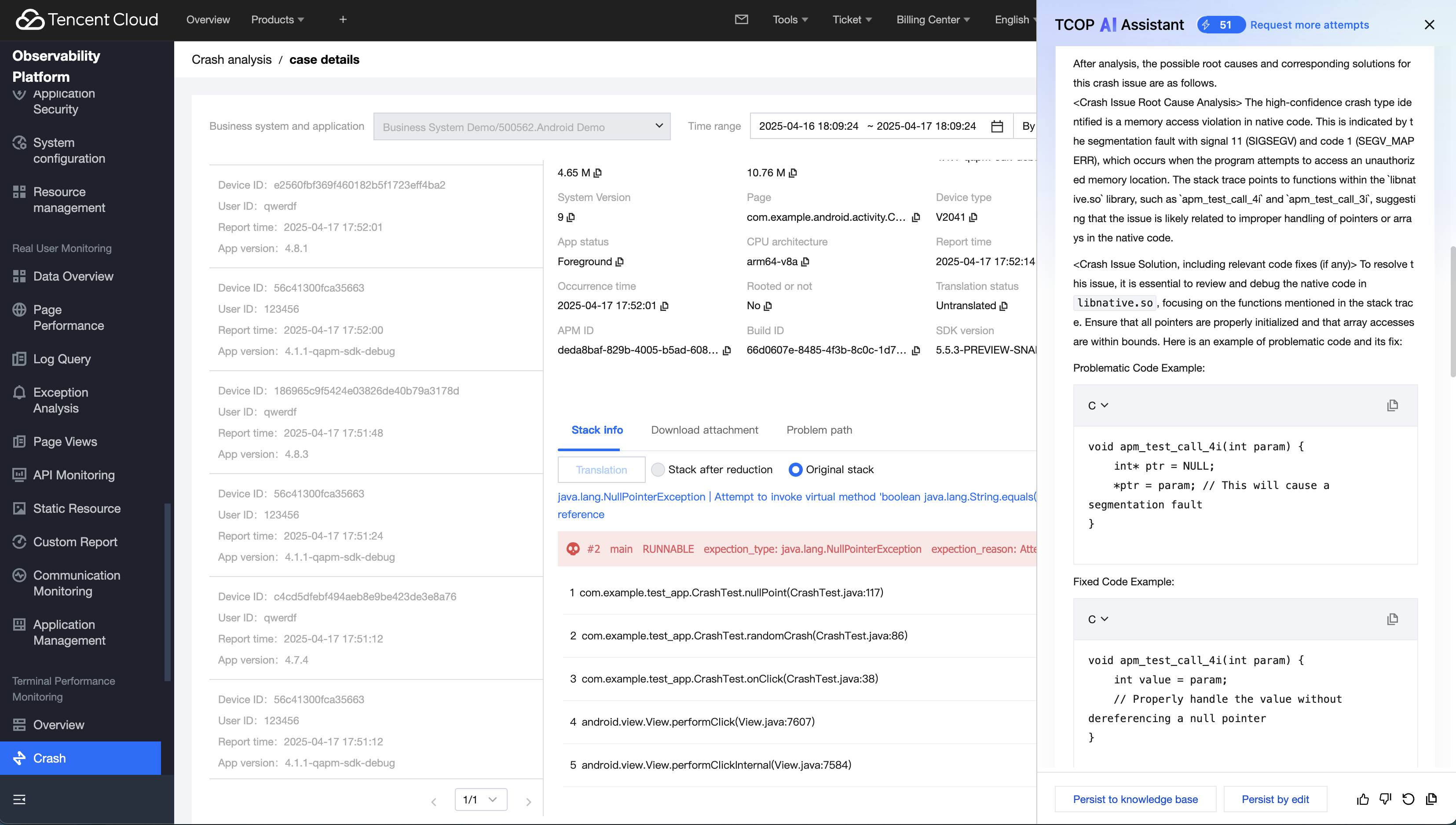The height and width of the screenshot is (825, 1456).
Task: Collapse the sidebar using bottom menu icon
Action: pos(19,799)
